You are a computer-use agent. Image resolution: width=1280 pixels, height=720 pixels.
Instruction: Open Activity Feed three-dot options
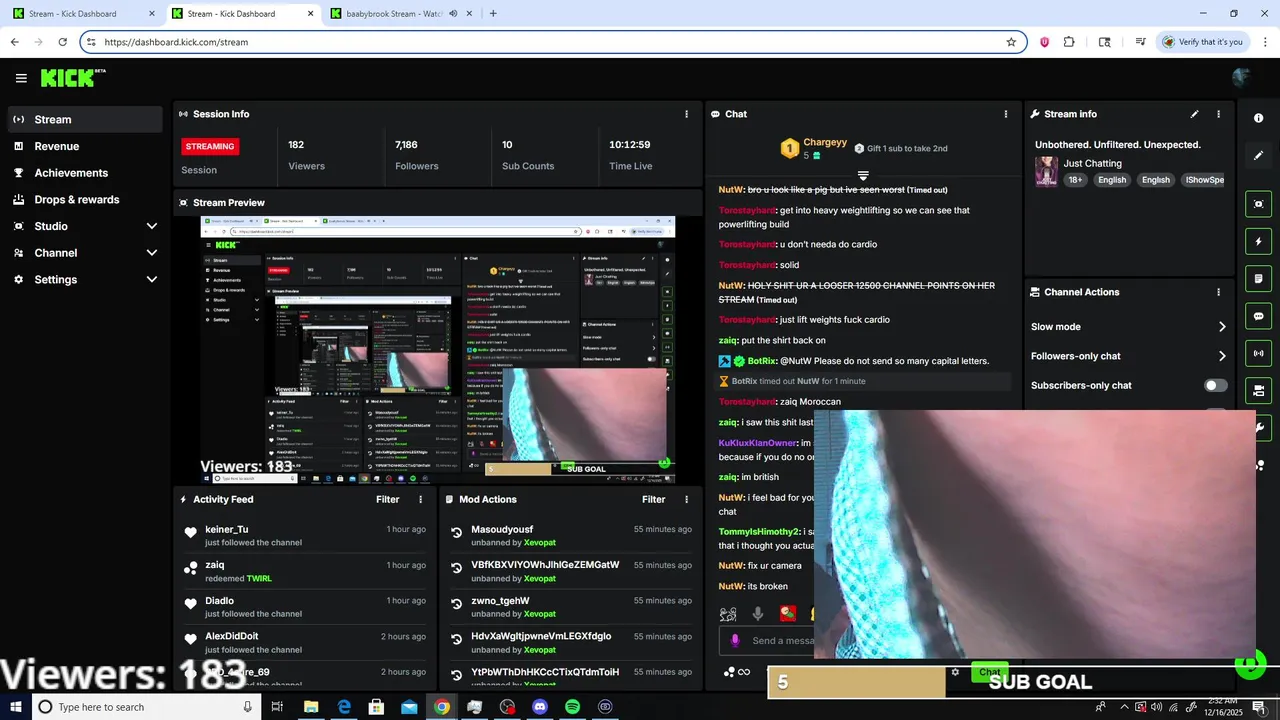click(x=420, y=499)
